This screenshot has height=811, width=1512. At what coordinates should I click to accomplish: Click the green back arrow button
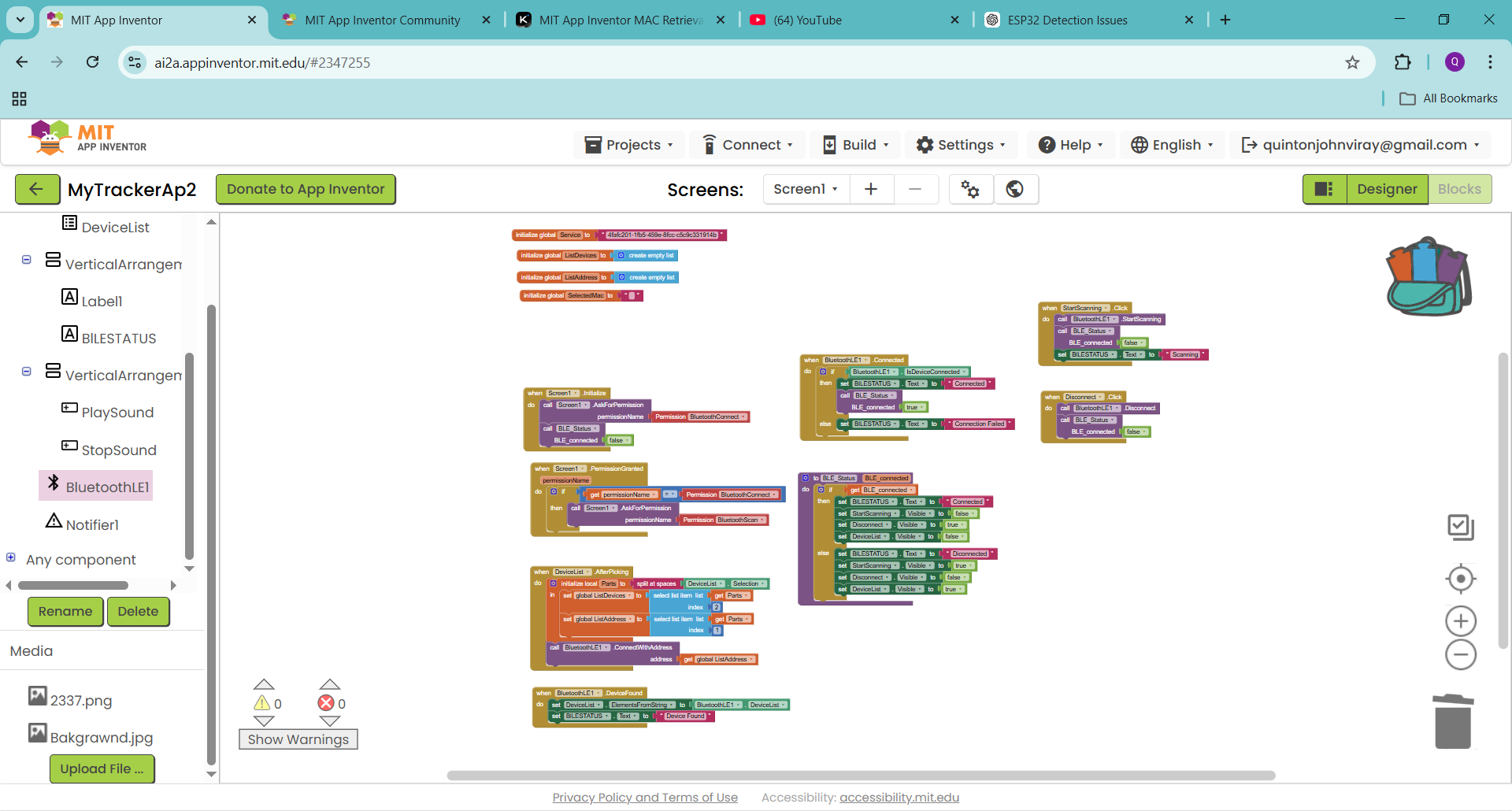pyautogui.click(x=37, y=189)
